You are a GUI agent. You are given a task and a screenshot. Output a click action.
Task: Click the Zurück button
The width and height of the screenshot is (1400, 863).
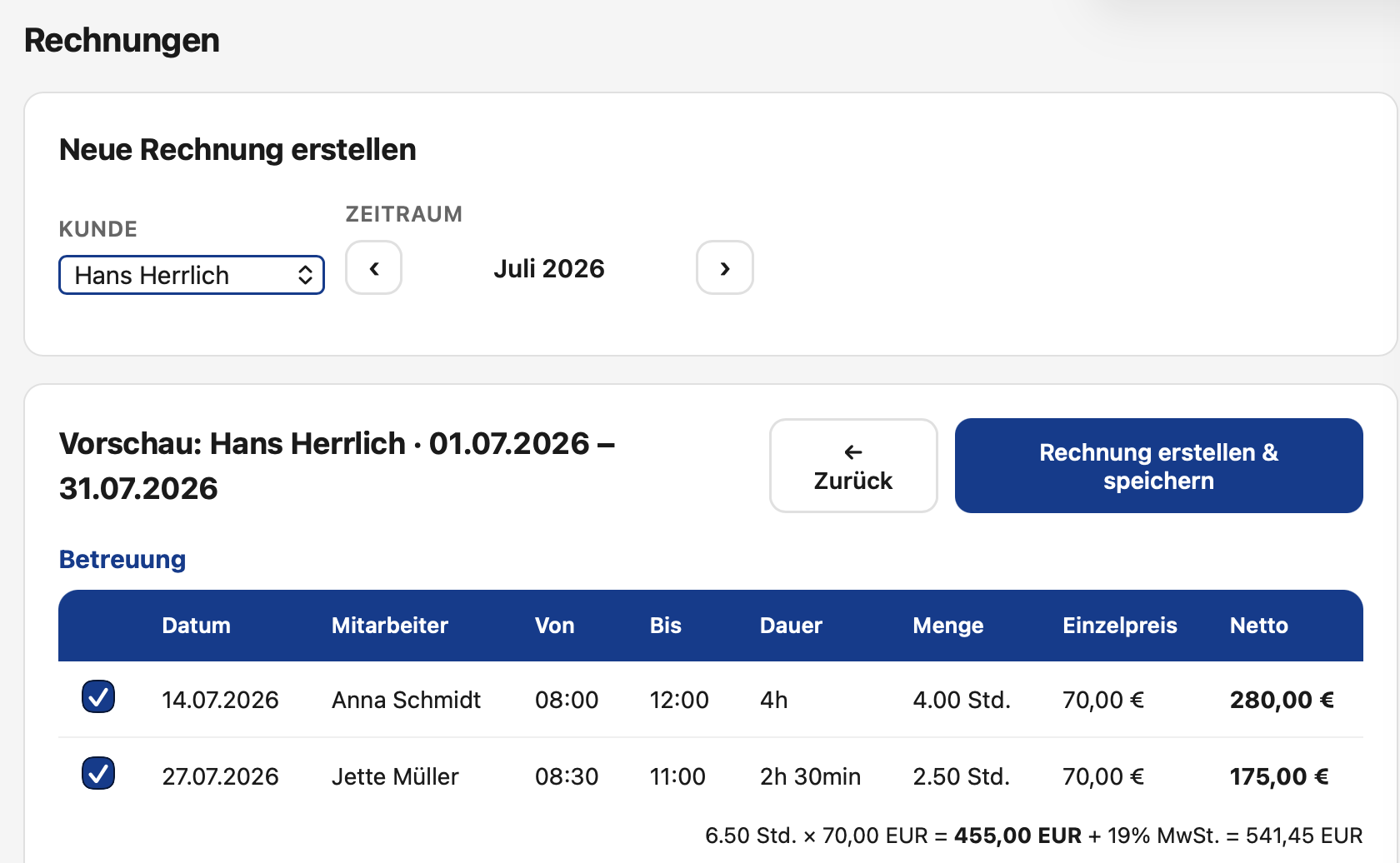[x=853, y=466]
